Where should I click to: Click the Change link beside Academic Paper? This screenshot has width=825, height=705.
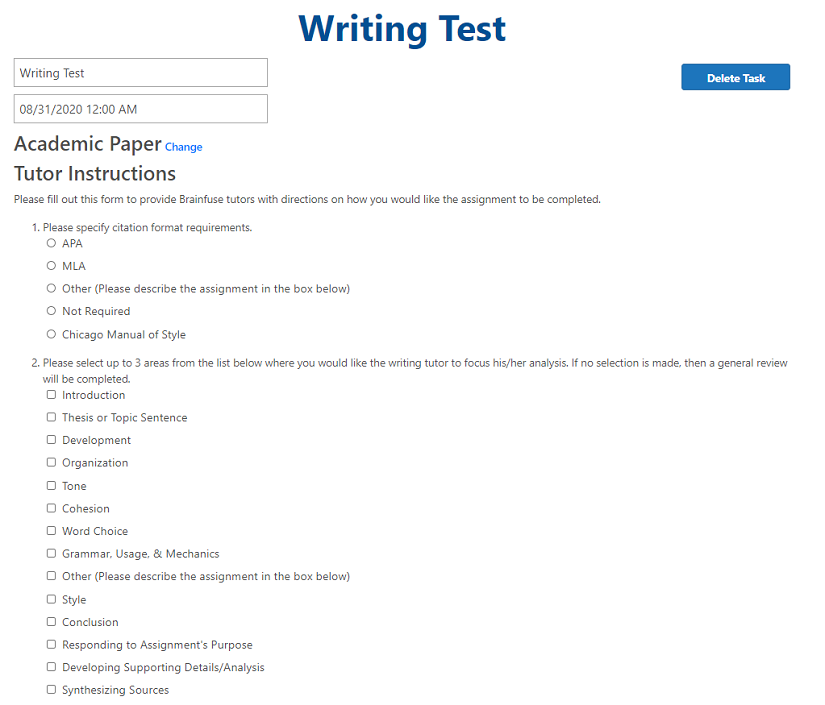[183, 147]
